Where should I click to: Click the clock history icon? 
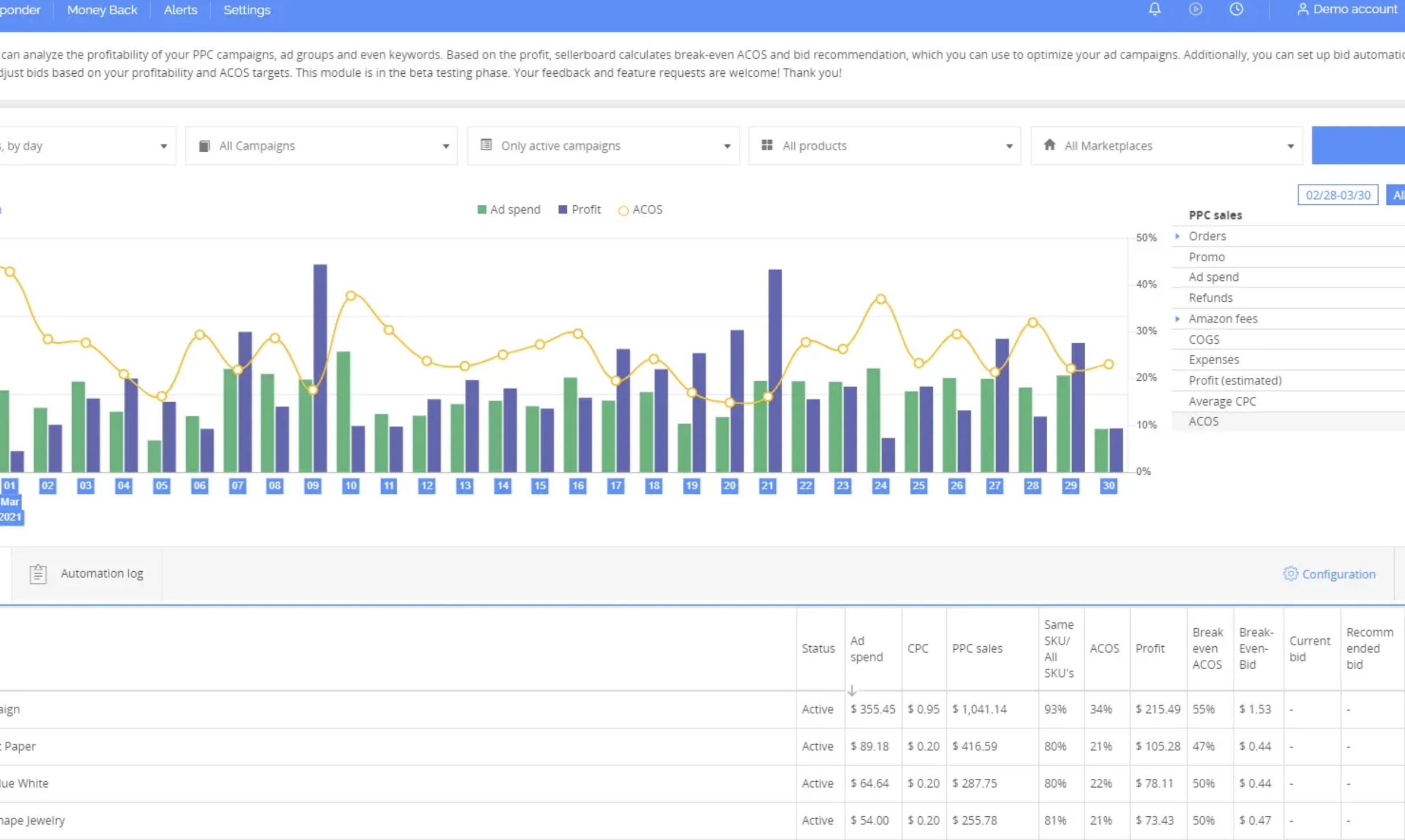tap(1236, 9)
